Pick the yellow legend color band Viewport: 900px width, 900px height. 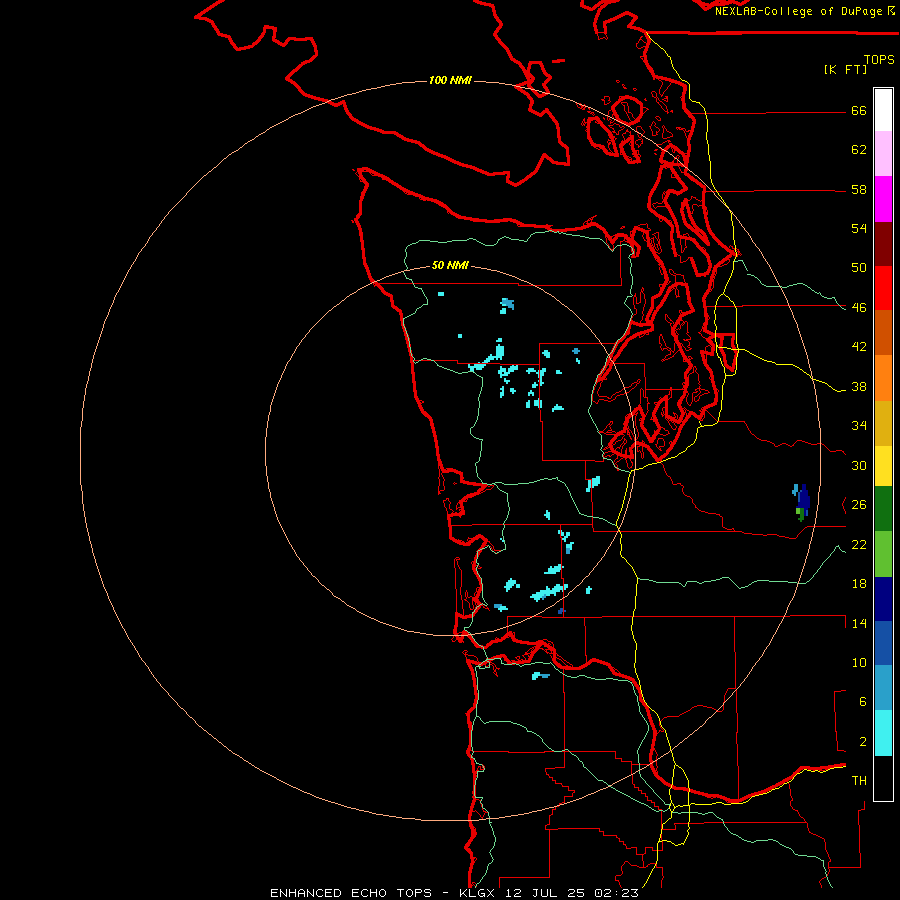tap(883, 466)
